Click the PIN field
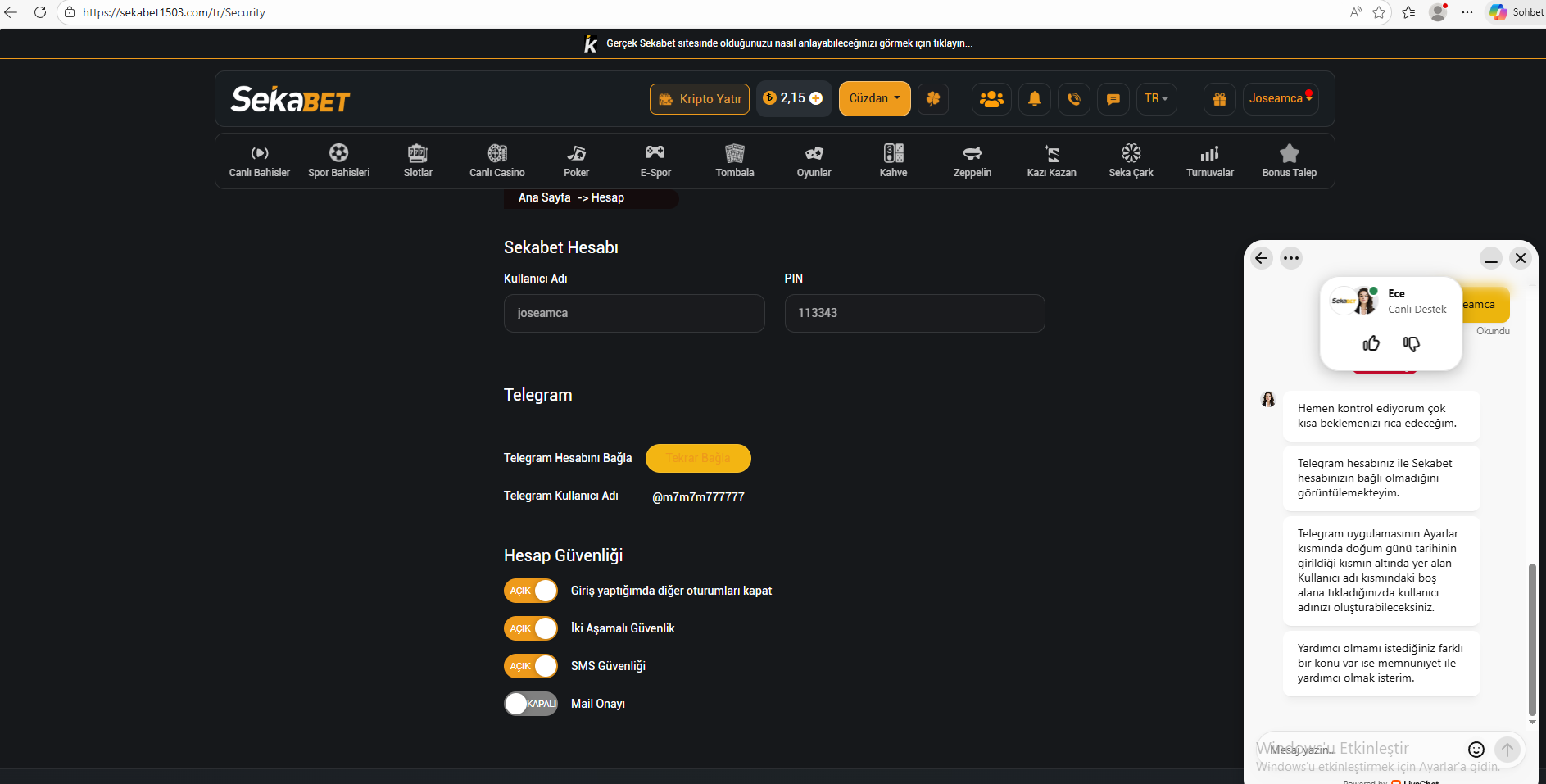Screen dimensions: 1546x784 915,313
